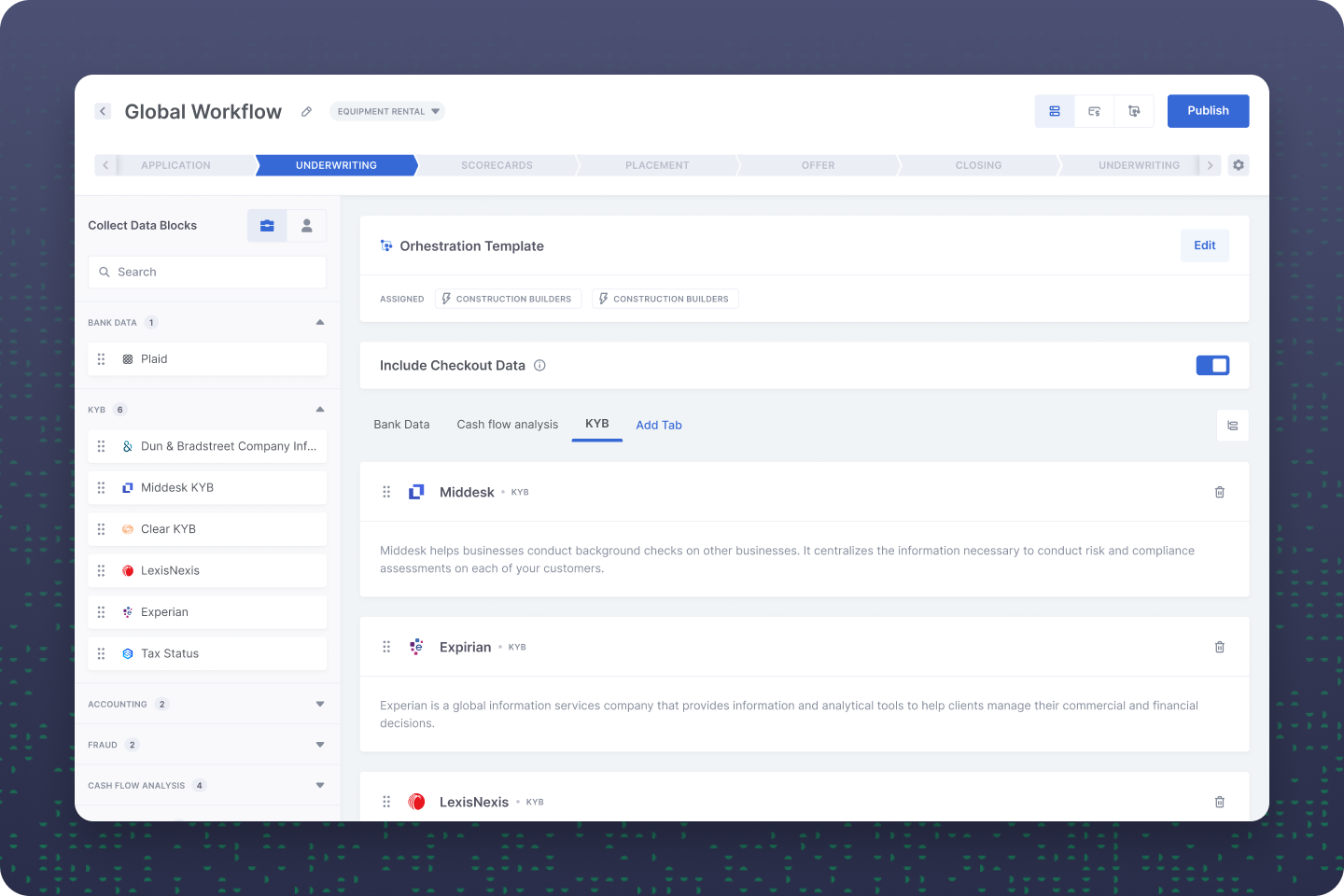Open Cash flow analysis tab
This screenshot has width=1344, height=896.
[508, 425]
